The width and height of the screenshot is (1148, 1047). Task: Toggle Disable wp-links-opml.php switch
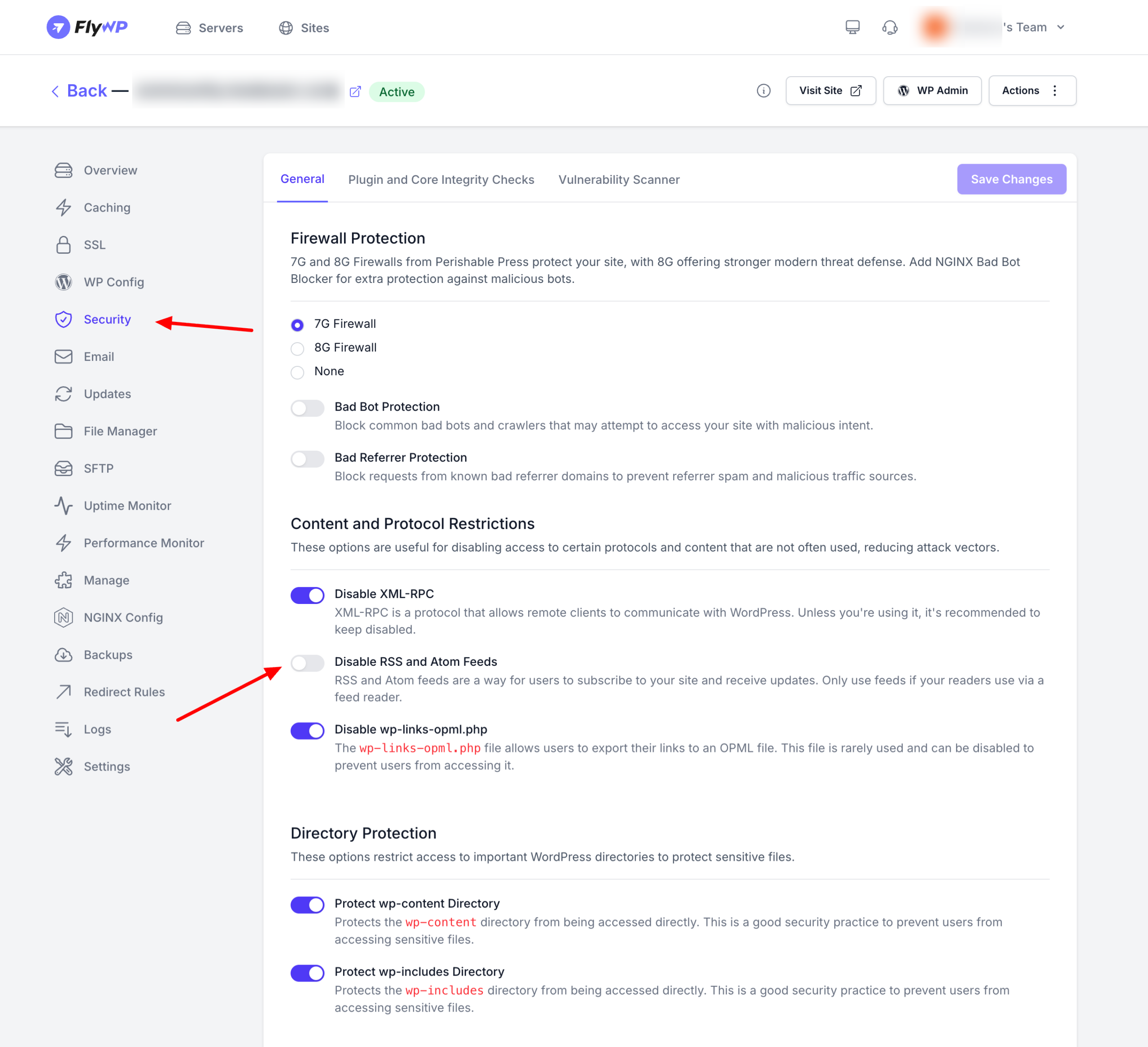point(308,730)
